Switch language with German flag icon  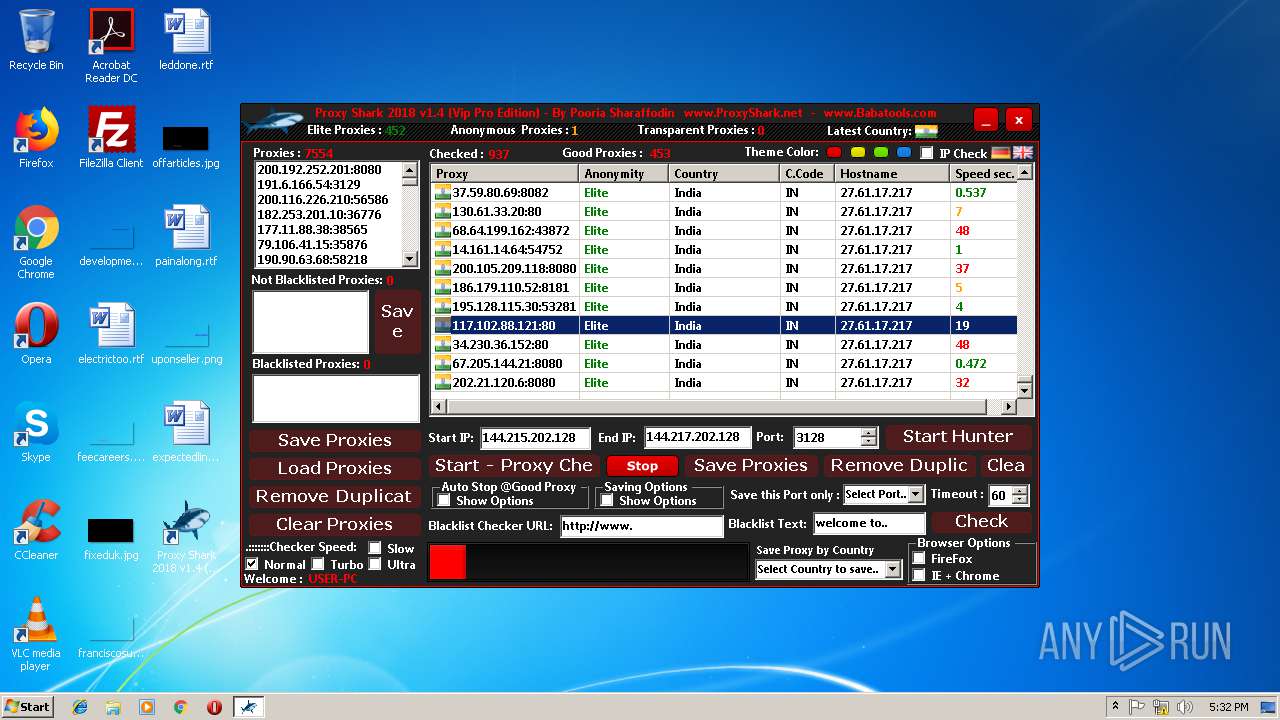pyautogui.click(x=1001, y=153)
